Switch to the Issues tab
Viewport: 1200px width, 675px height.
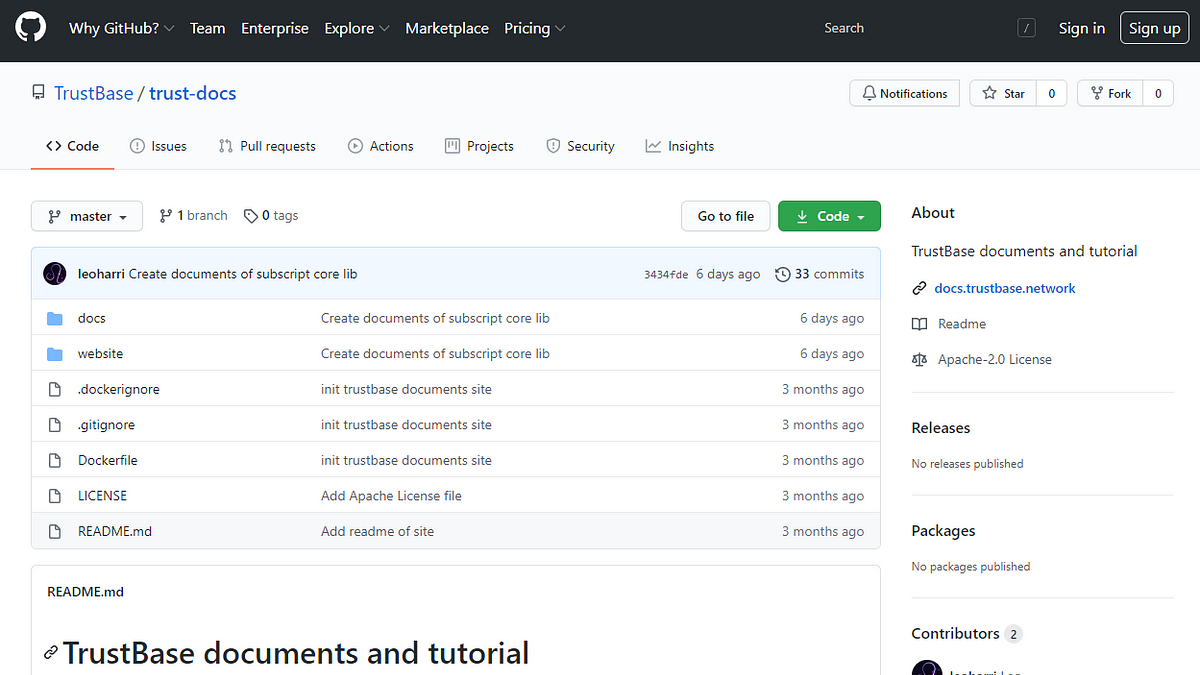point(158,146)
